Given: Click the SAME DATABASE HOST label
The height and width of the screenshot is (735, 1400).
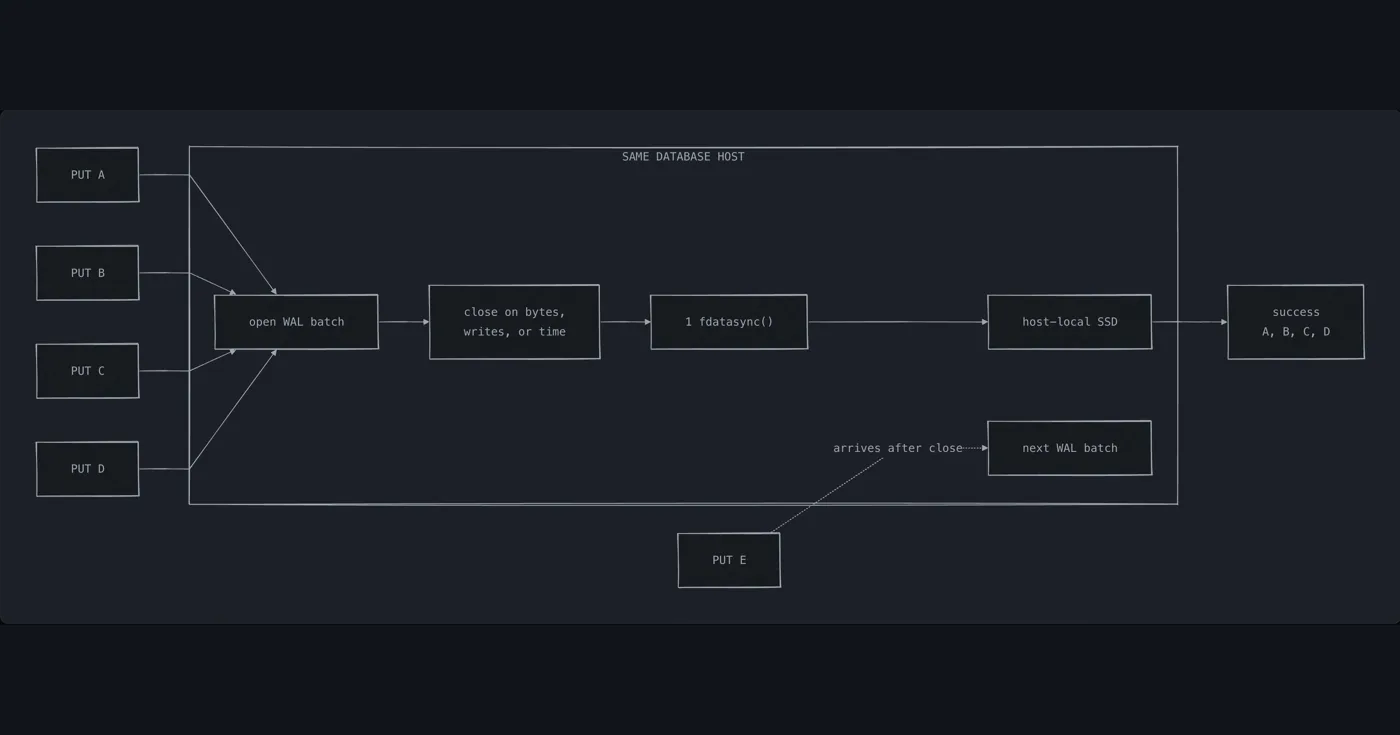Looking at the screenshot, I should pos(683,157).
